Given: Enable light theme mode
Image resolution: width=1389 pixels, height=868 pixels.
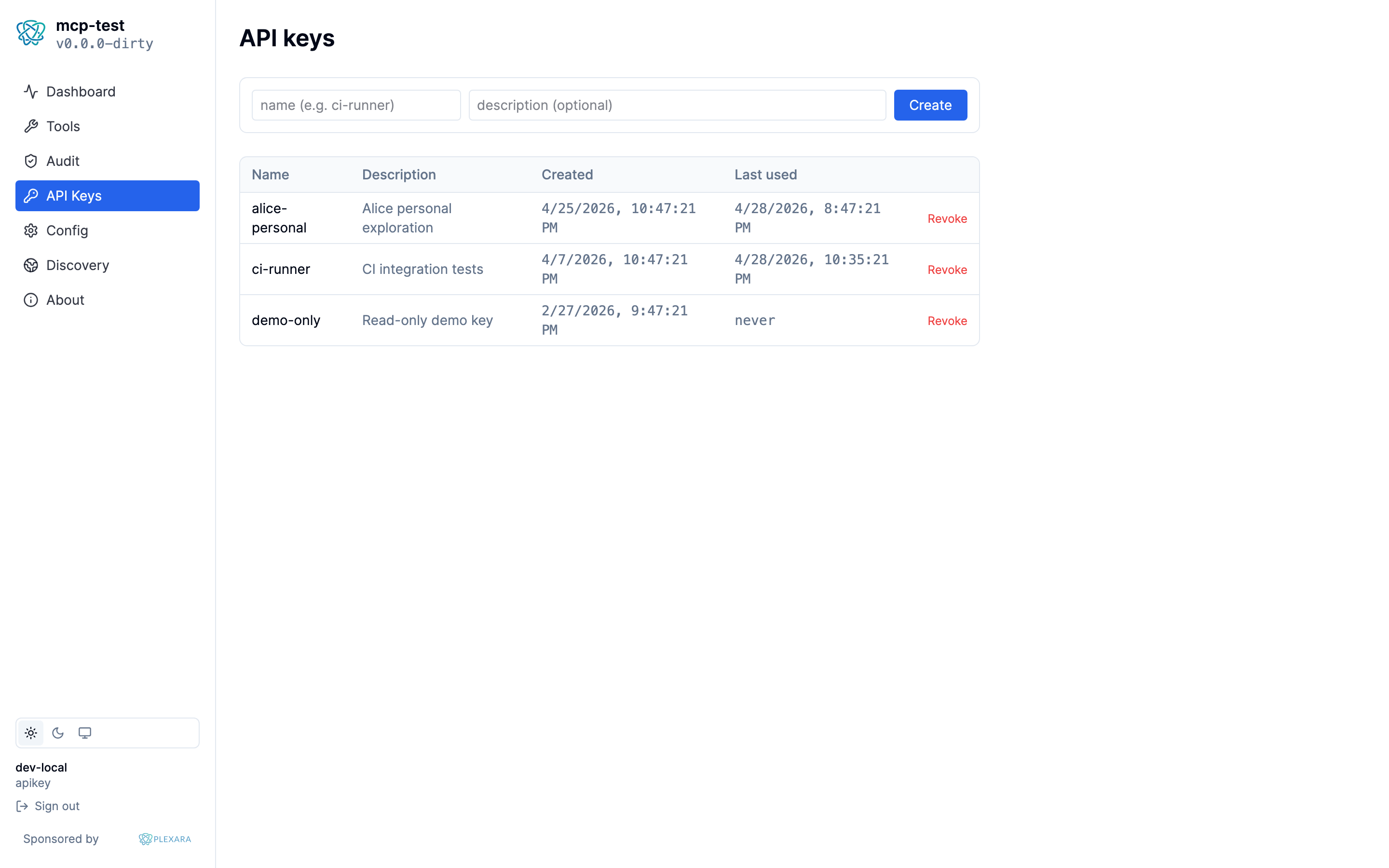Looking at the screenshot, I should [x=30, y=732].
